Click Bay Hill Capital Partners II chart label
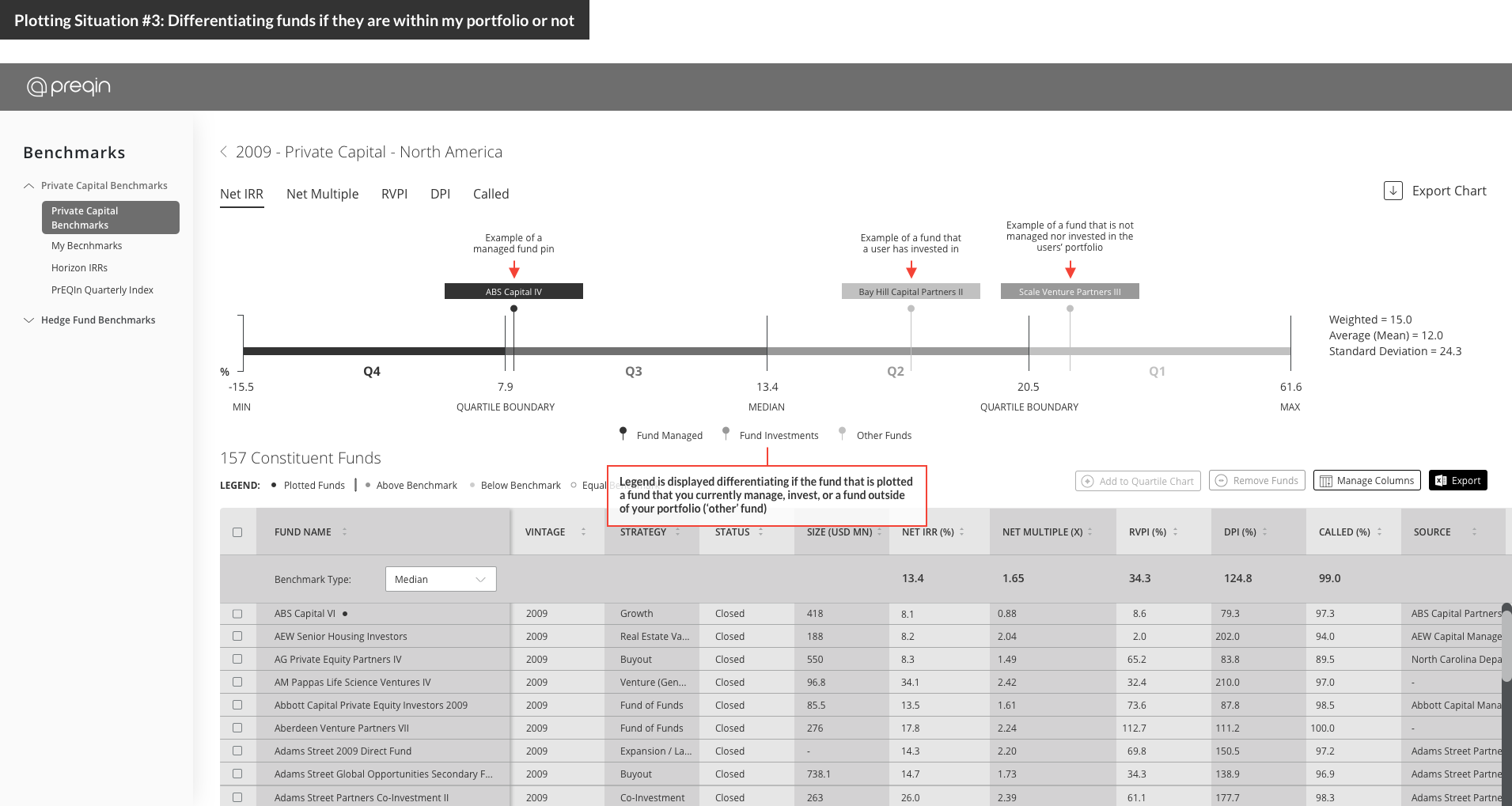Image resolution: width=1512 pixels, height=806 pixels. (911, 291)
